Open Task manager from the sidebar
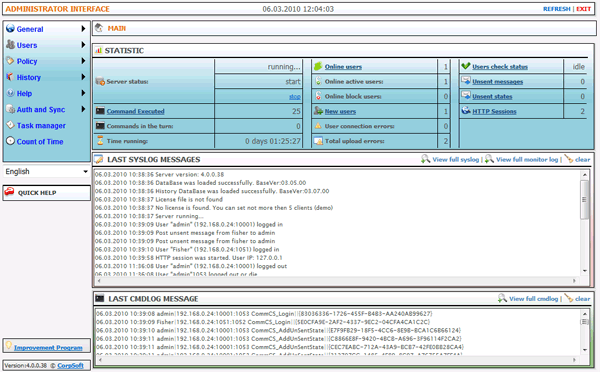 41,126
